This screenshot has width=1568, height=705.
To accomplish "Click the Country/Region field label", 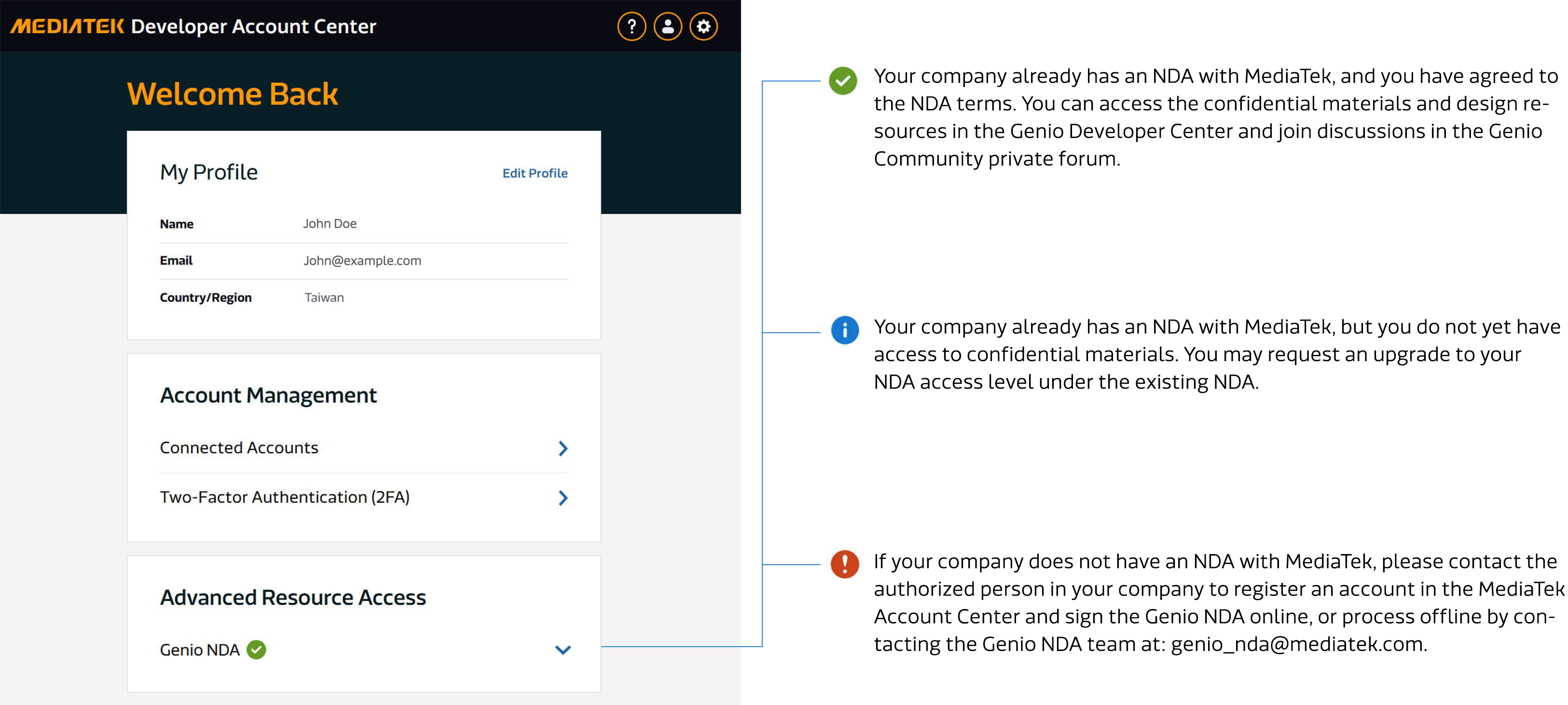I will [206, 298].
